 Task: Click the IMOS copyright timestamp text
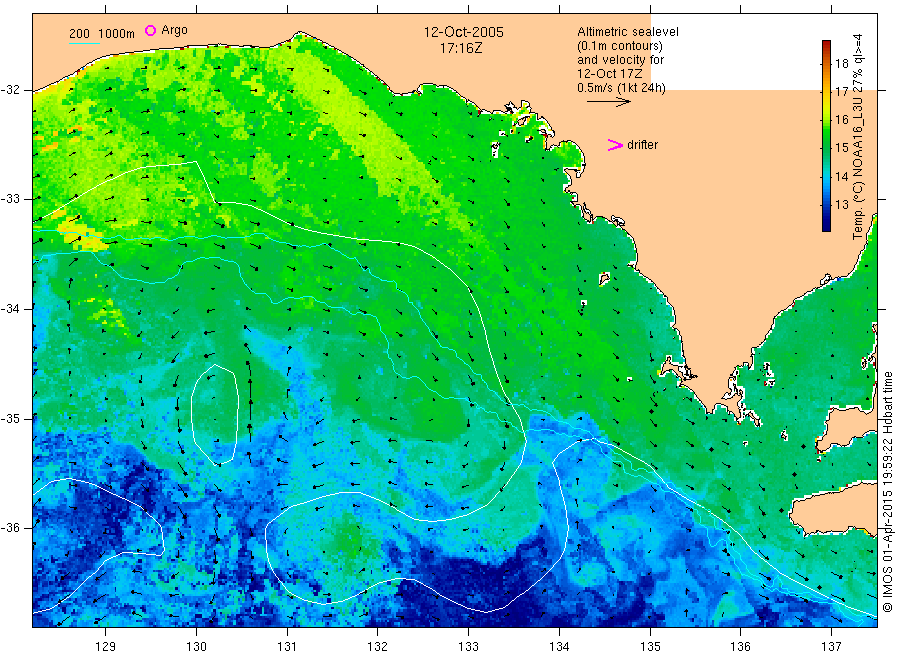click(x=888, y=492)
